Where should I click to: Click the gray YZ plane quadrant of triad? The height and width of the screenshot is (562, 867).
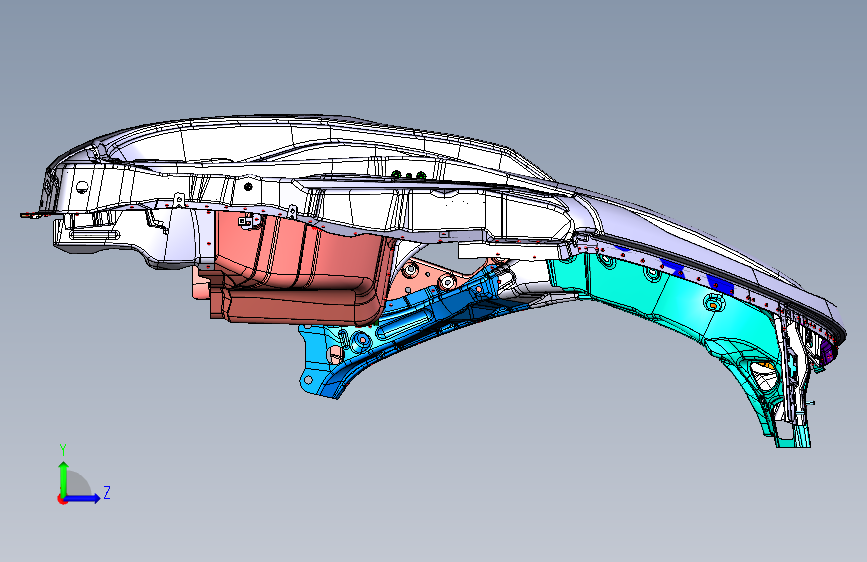click(x=77, y=485)
